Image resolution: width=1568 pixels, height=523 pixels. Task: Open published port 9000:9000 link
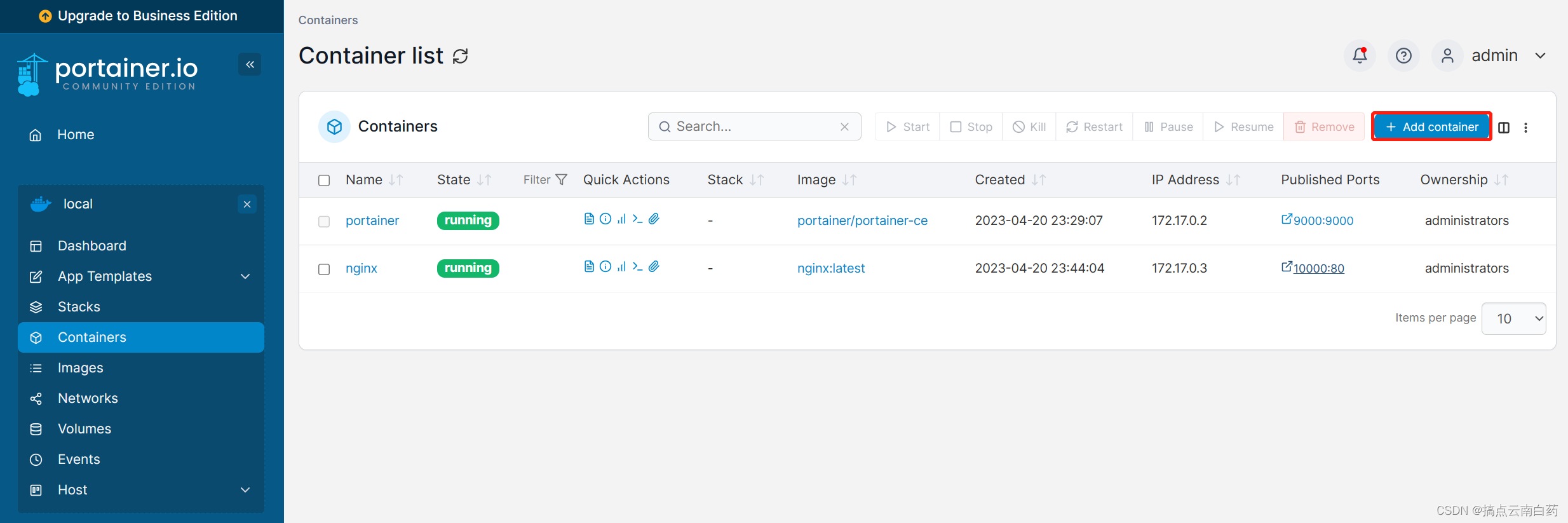coord(1317,221)
